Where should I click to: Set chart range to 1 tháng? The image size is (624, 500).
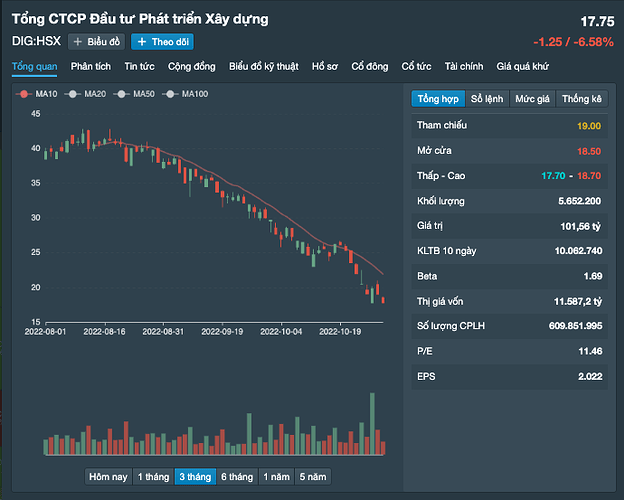click(153, 476)
